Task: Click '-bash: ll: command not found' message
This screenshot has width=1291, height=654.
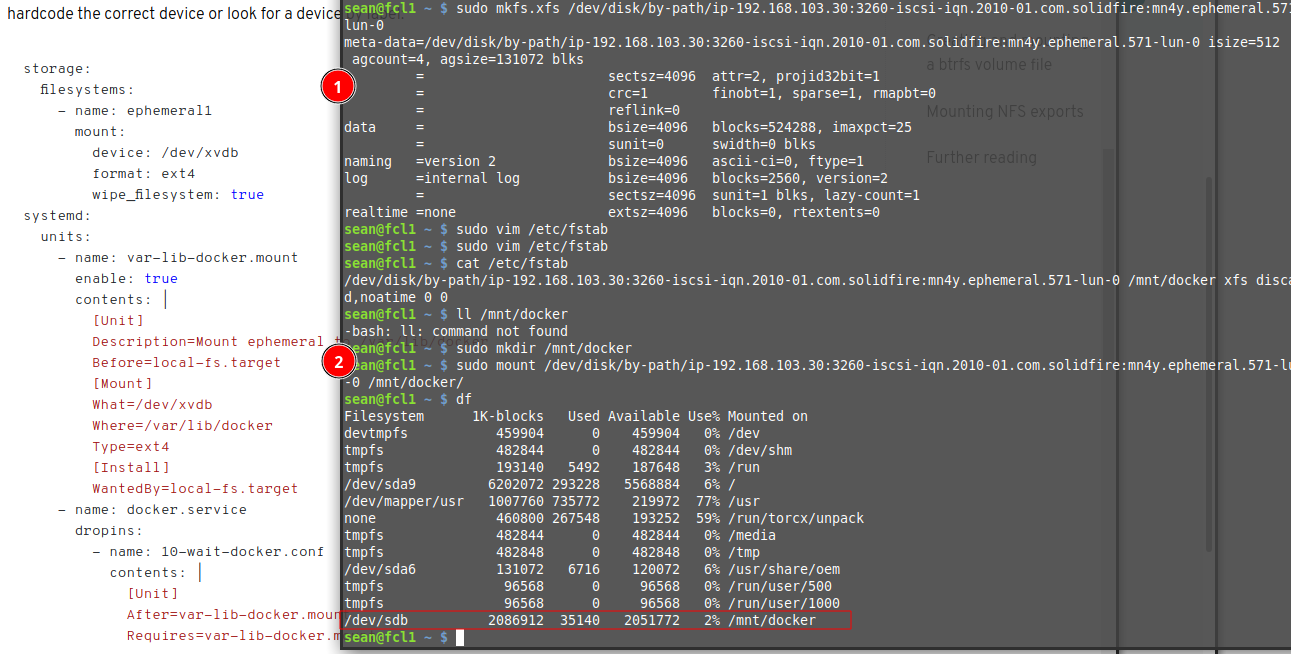Action: [x=456, y=331]
